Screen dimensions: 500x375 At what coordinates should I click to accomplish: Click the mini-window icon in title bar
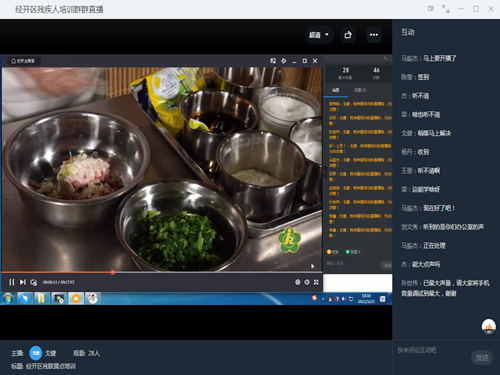click(x=430, y=9)
